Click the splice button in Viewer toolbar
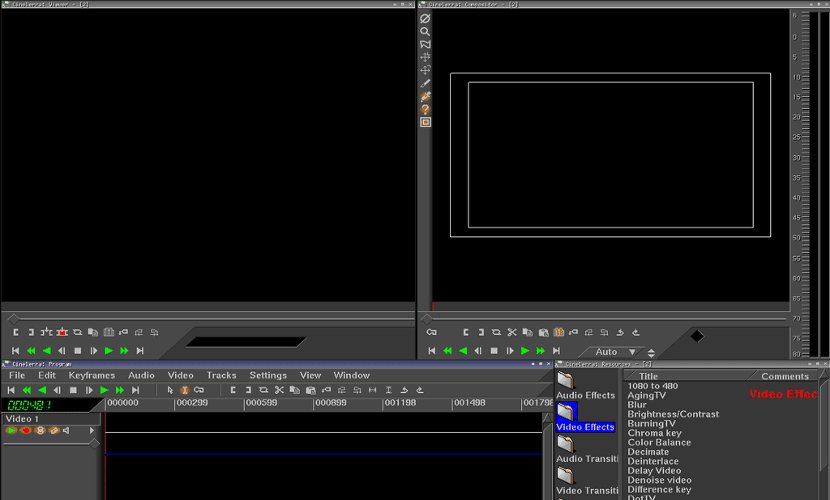The height and width of the screenshot is (500, 830). coord(45,332)
